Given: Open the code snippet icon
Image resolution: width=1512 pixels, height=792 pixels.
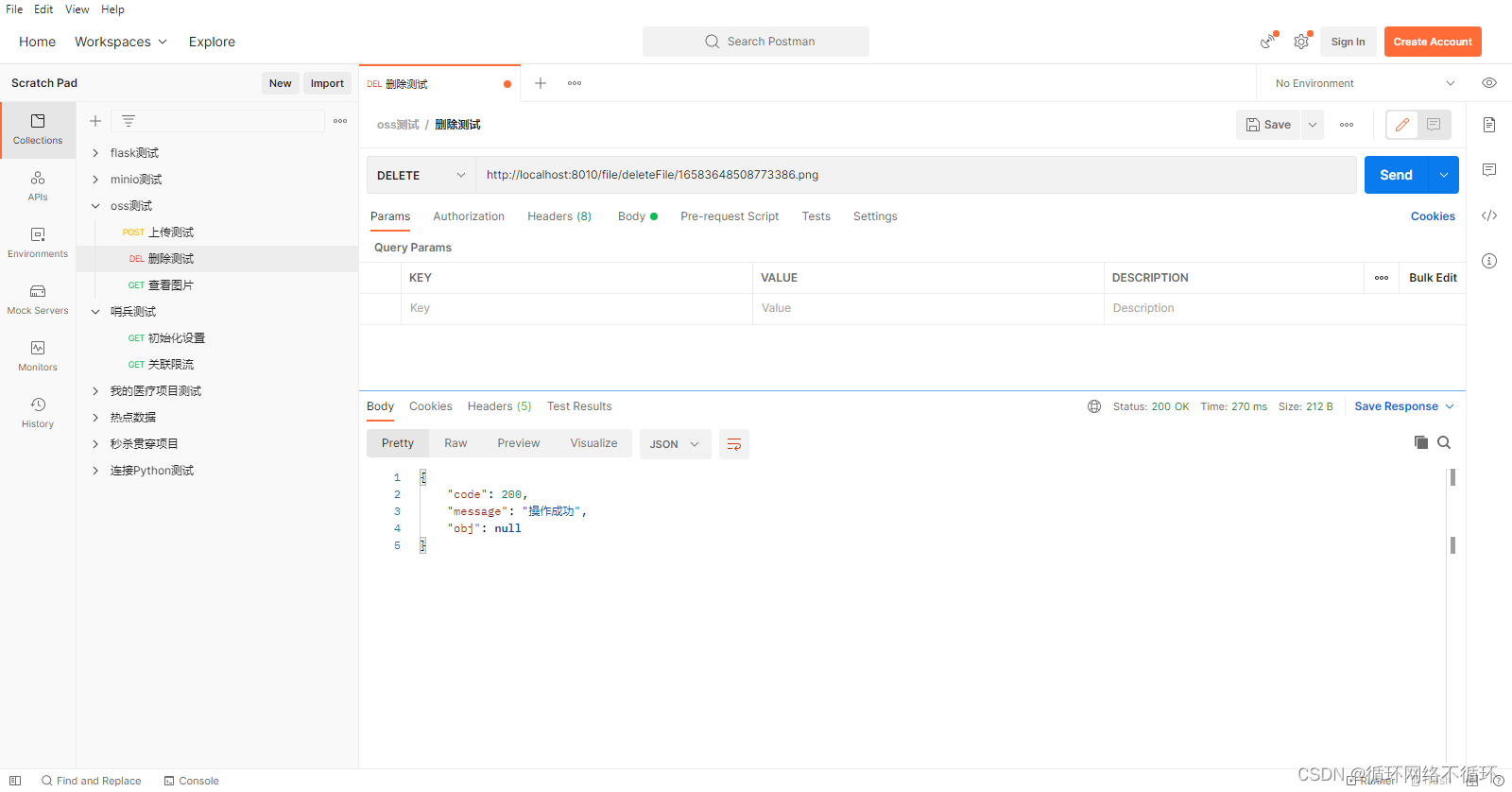Looking at the screenshot, I should pyautogui.click(x=1489, y=215).
